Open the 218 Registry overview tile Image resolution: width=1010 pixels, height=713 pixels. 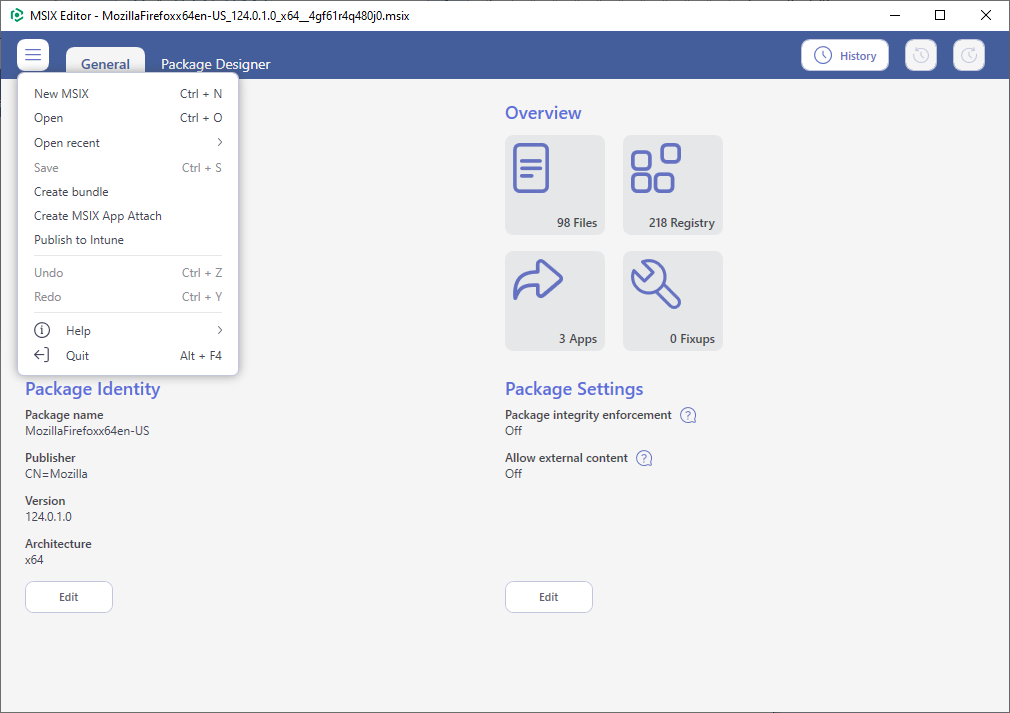[x=672, y=185]
